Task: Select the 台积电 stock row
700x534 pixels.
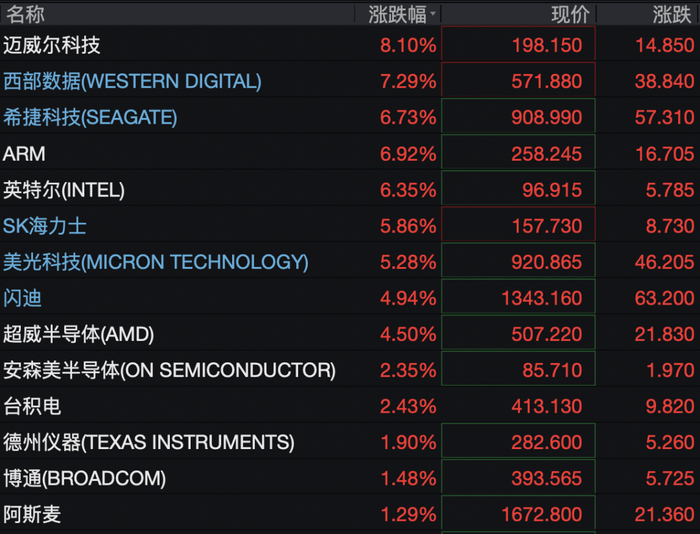Action: tap(350, 406)
